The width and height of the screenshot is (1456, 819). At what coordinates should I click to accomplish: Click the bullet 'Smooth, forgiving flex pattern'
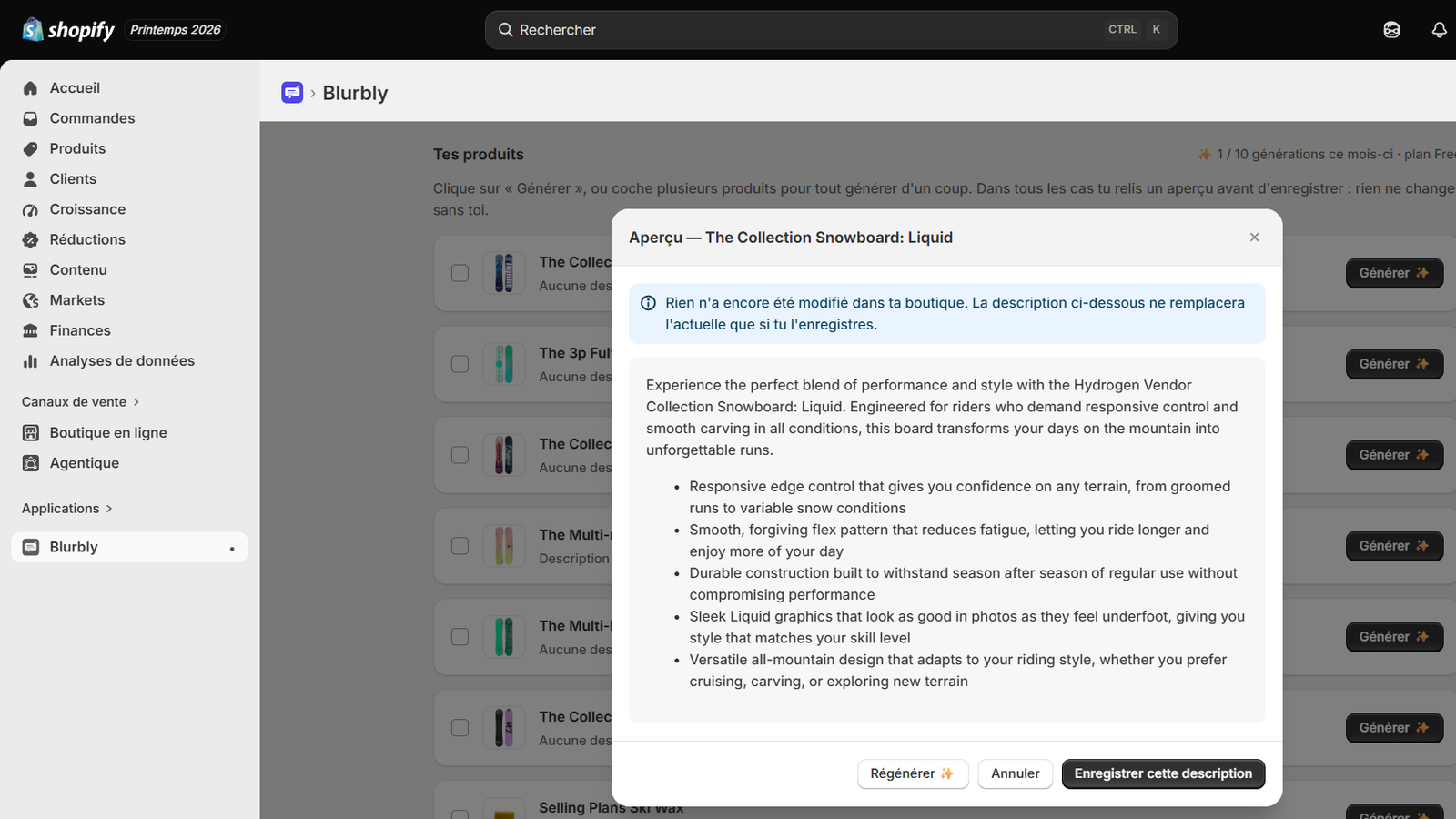pos(949,541)
